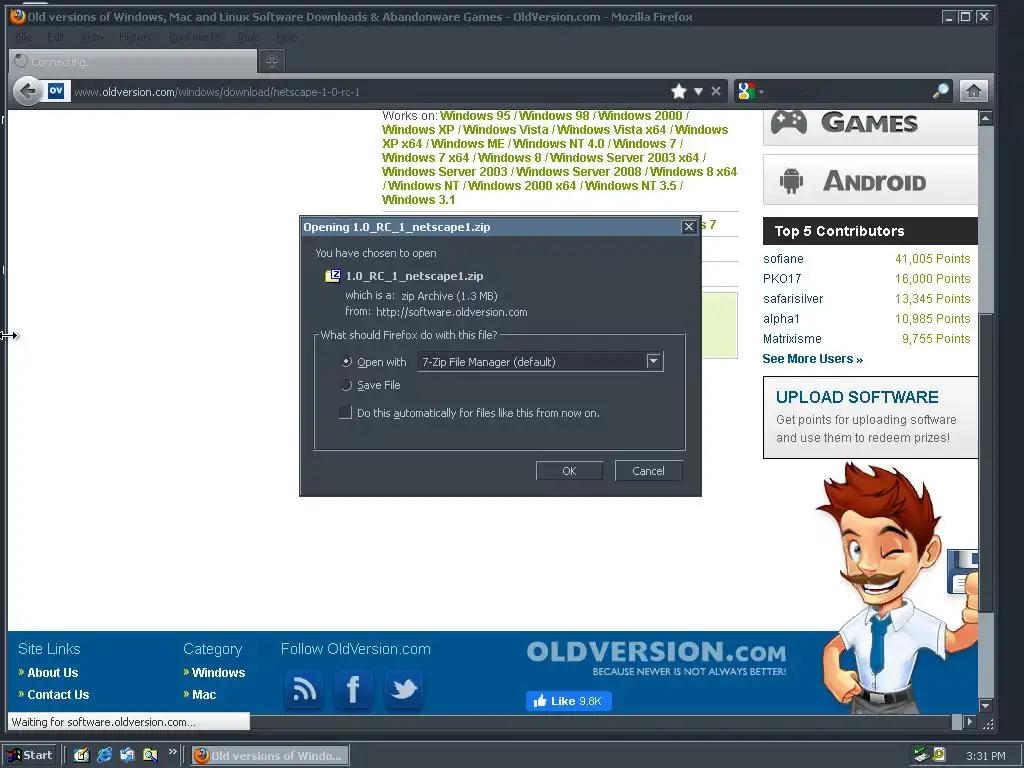1024x768 pixels.
Task: Open the 7-Zip File Manager dropdown
Action: click(x=540, y=362)
